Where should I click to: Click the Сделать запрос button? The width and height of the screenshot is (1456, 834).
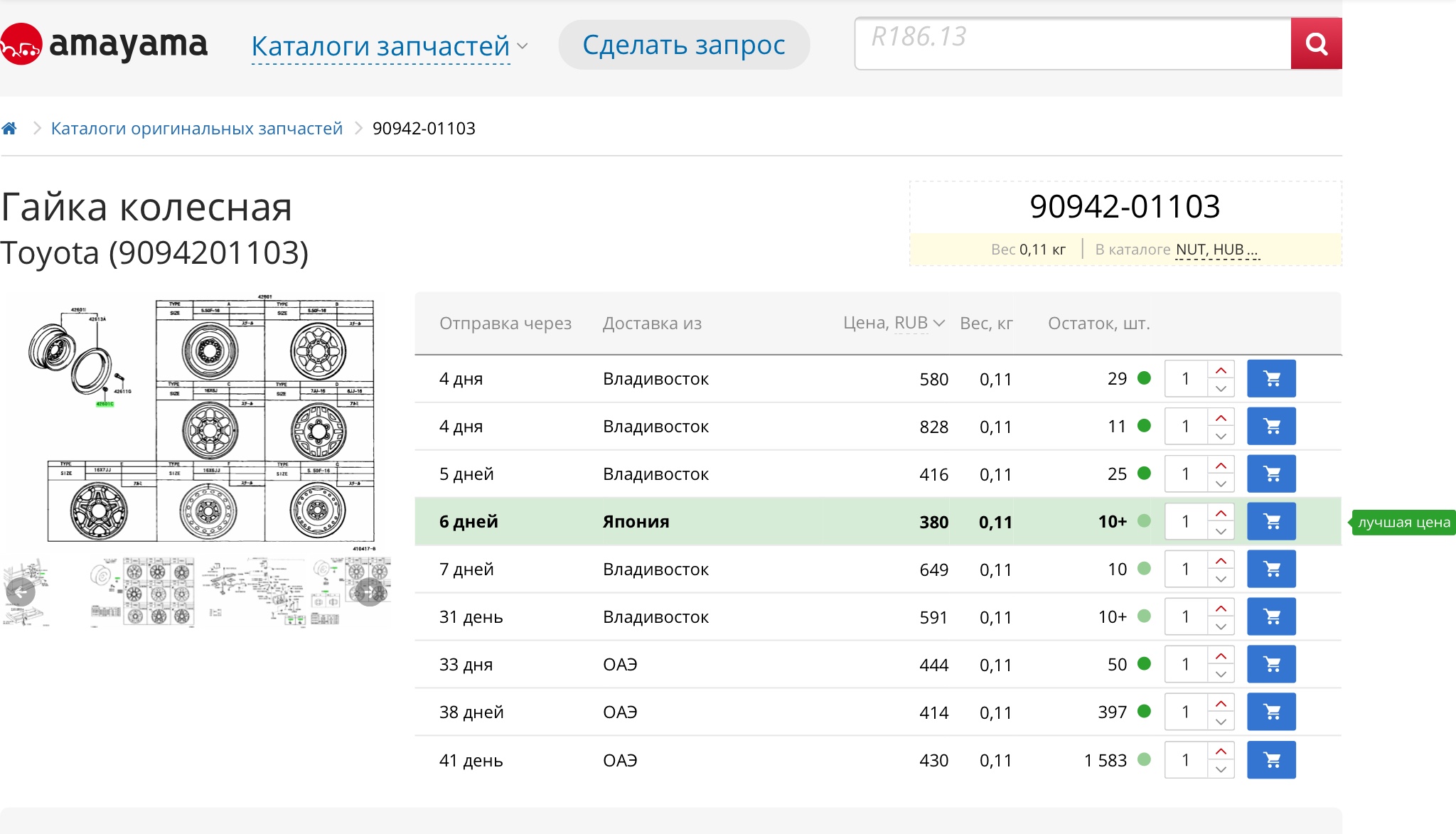point(683,45)
